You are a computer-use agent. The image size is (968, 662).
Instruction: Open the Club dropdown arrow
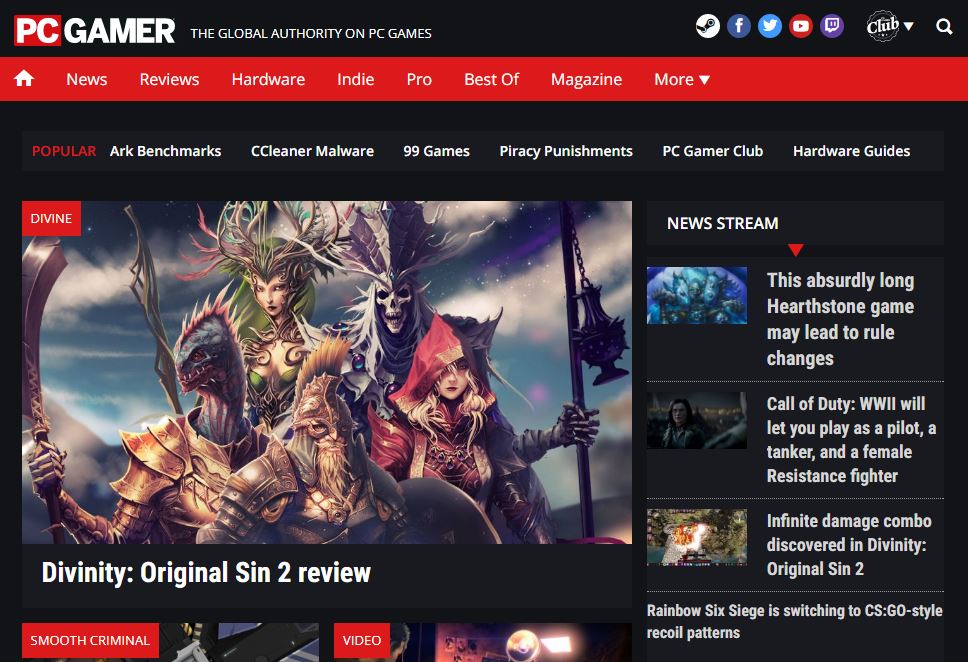(910, 26)
